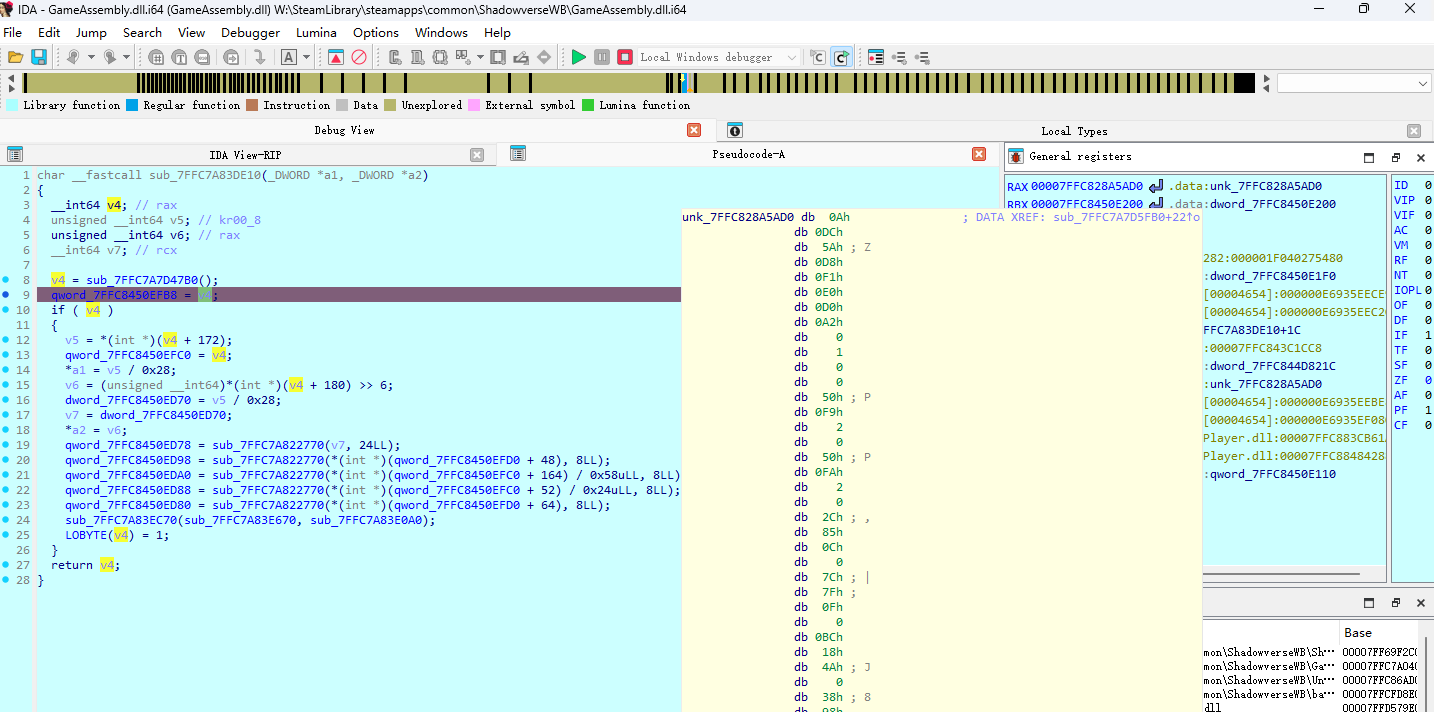Click the Open file folder icon
The width and height of the screenshot is (1434, 712).
tap(16, 57)
